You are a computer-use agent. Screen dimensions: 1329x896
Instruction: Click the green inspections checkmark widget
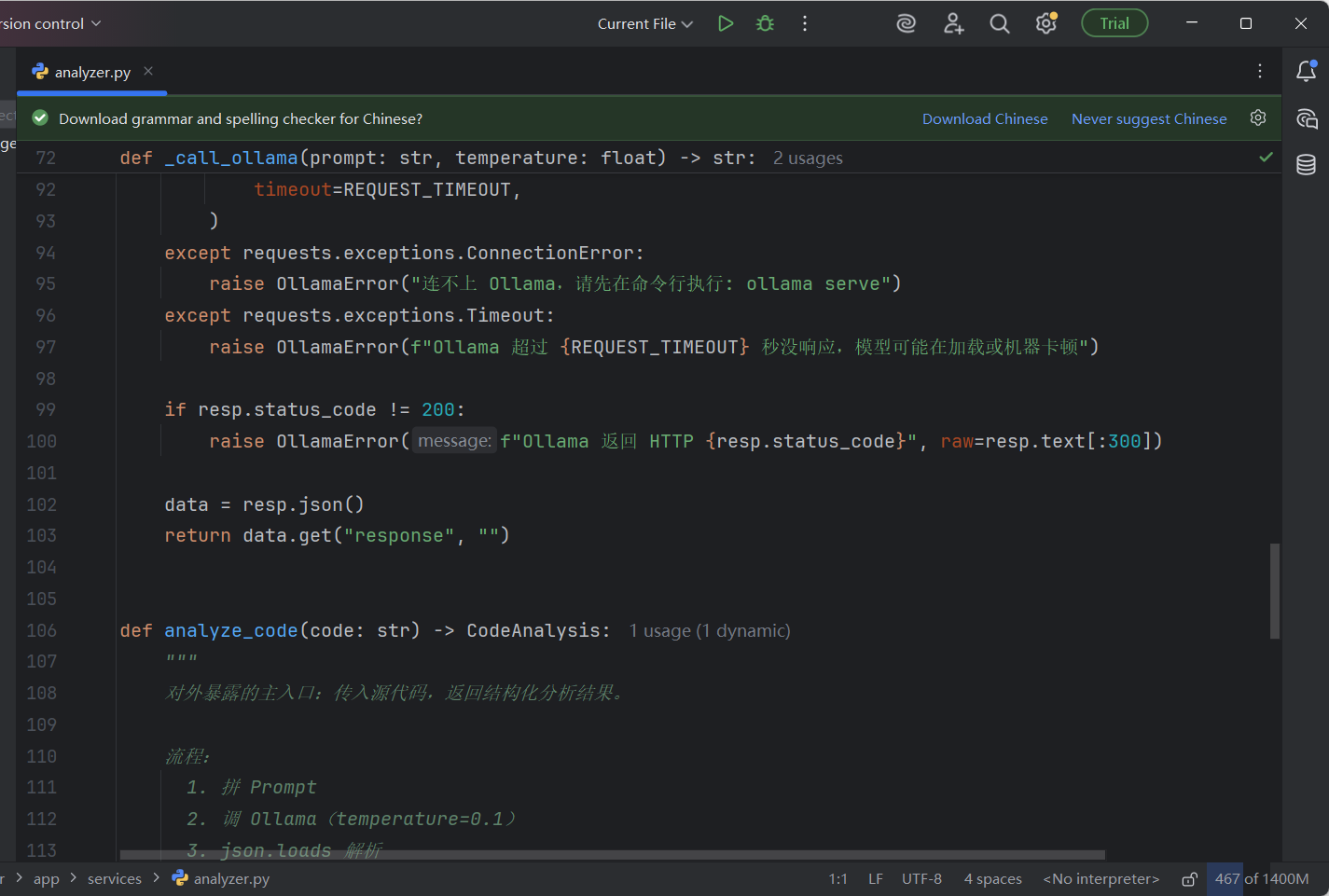(x=1266, y=157)
